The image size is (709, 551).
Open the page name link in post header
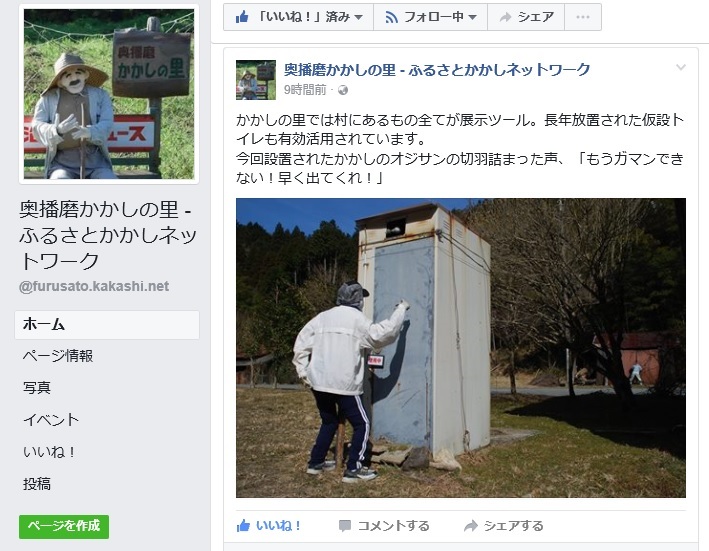(x=437, y=70)
